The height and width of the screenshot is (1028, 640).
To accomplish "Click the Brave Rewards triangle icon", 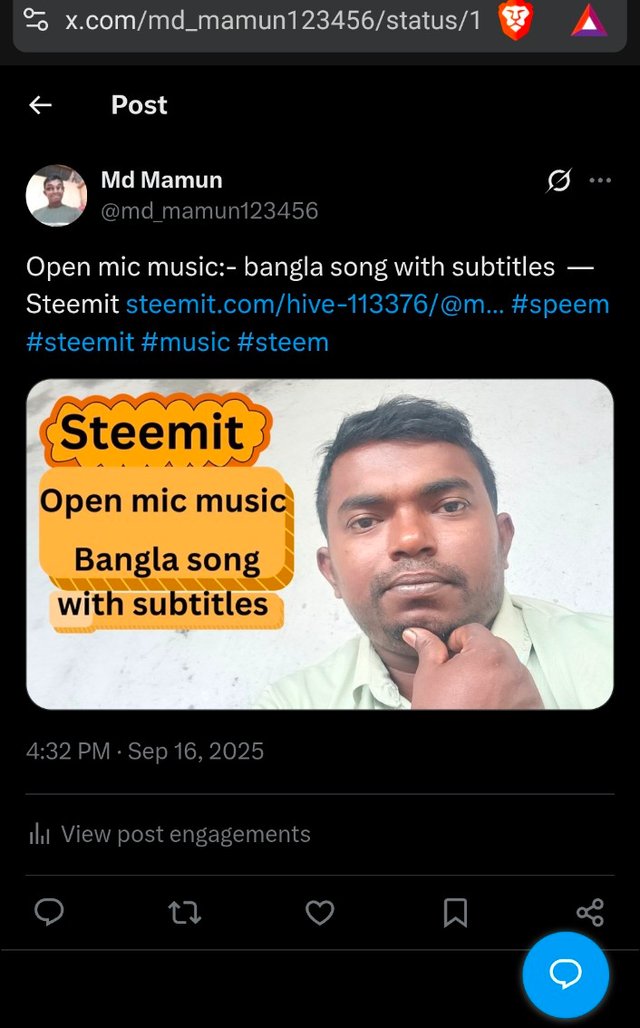I will click(589, 21).
